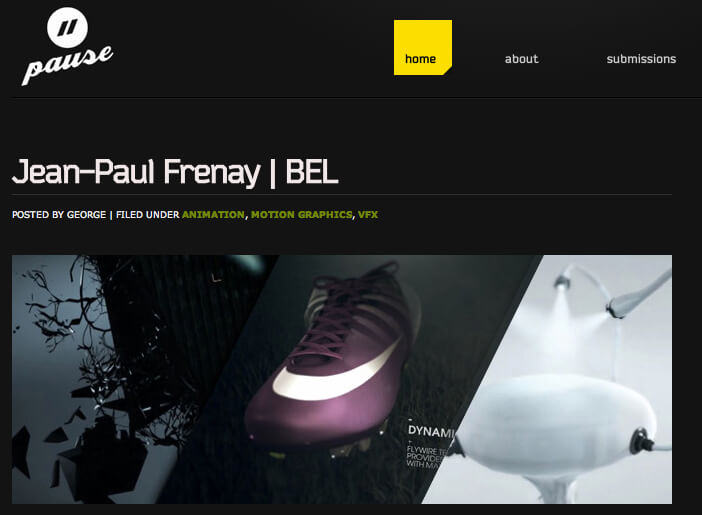The width and height of the screenshot is (702, 515).
Task: Click the author name George
Action: click(86, 215)
